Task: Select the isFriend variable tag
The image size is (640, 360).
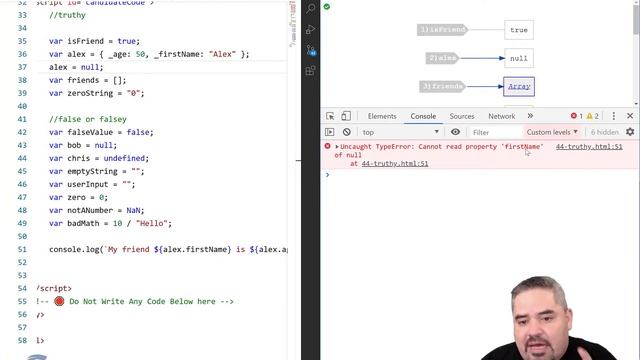Action: point(442,30)
